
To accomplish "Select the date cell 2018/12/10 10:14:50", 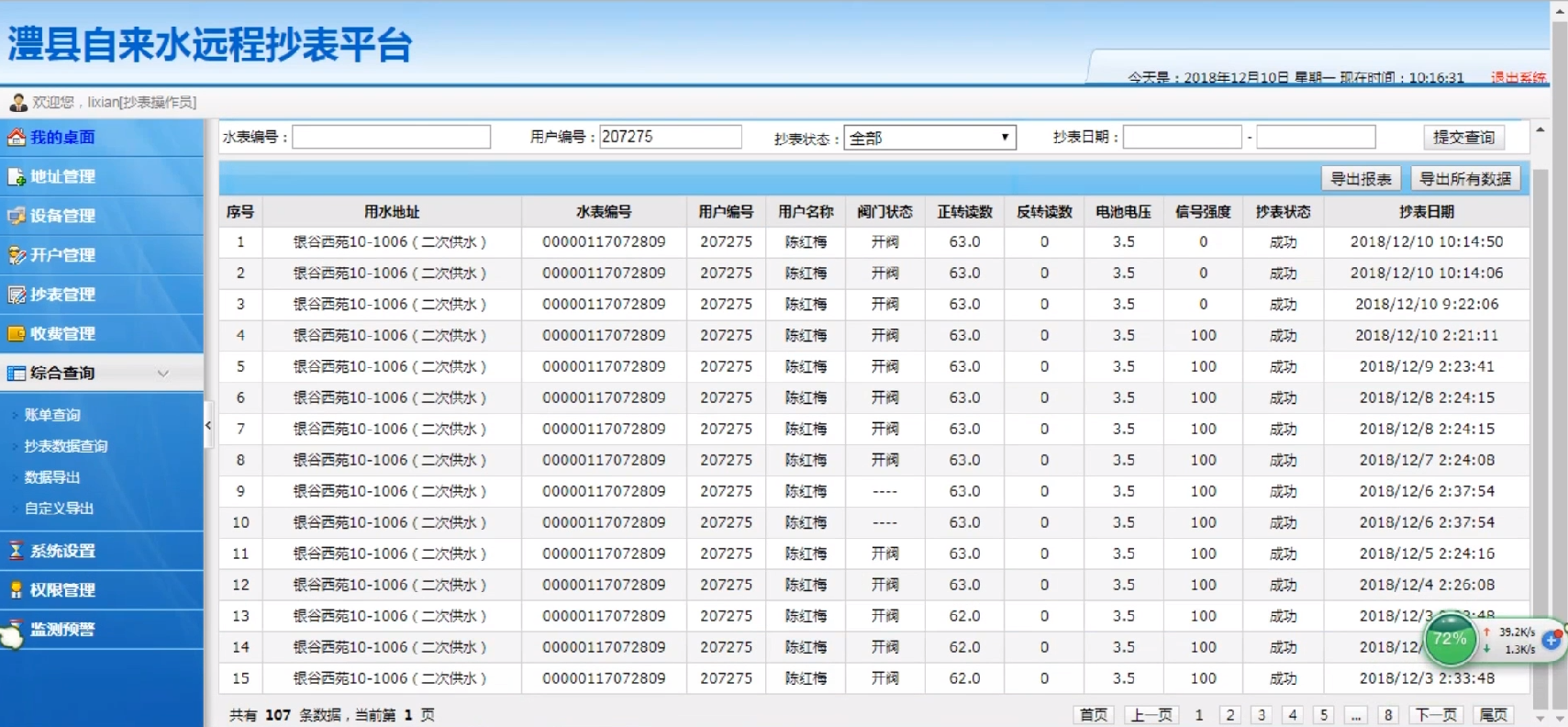I will pos(1427,242).
